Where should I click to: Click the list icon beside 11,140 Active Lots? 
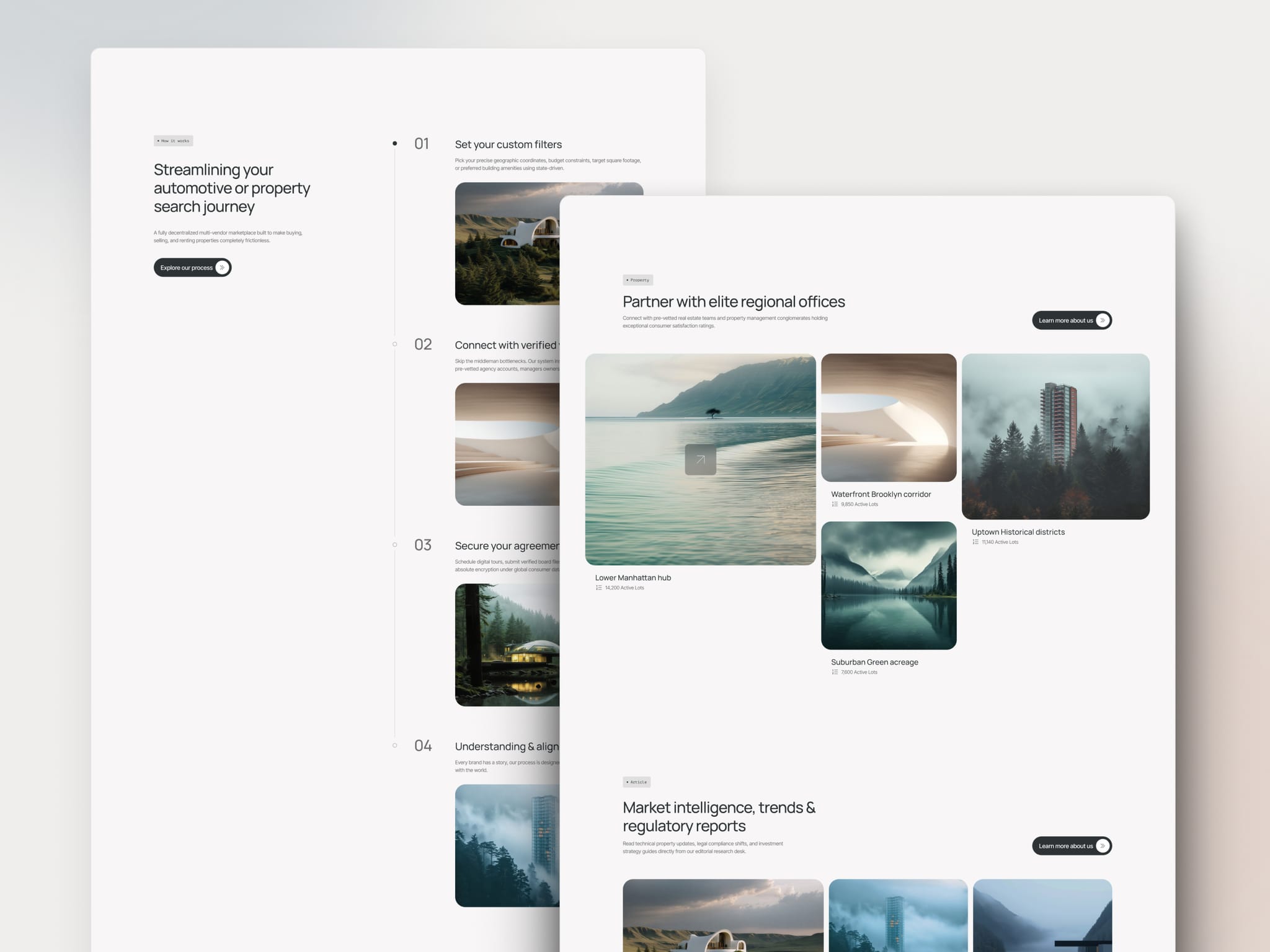[x=975, y=542]
